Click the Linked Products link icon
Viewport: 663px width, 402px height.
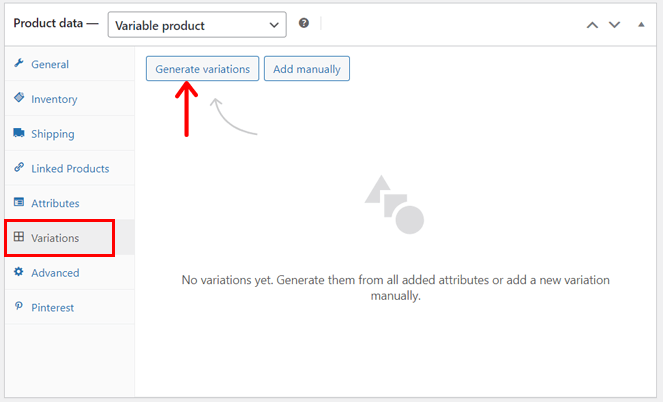[19, 168]
